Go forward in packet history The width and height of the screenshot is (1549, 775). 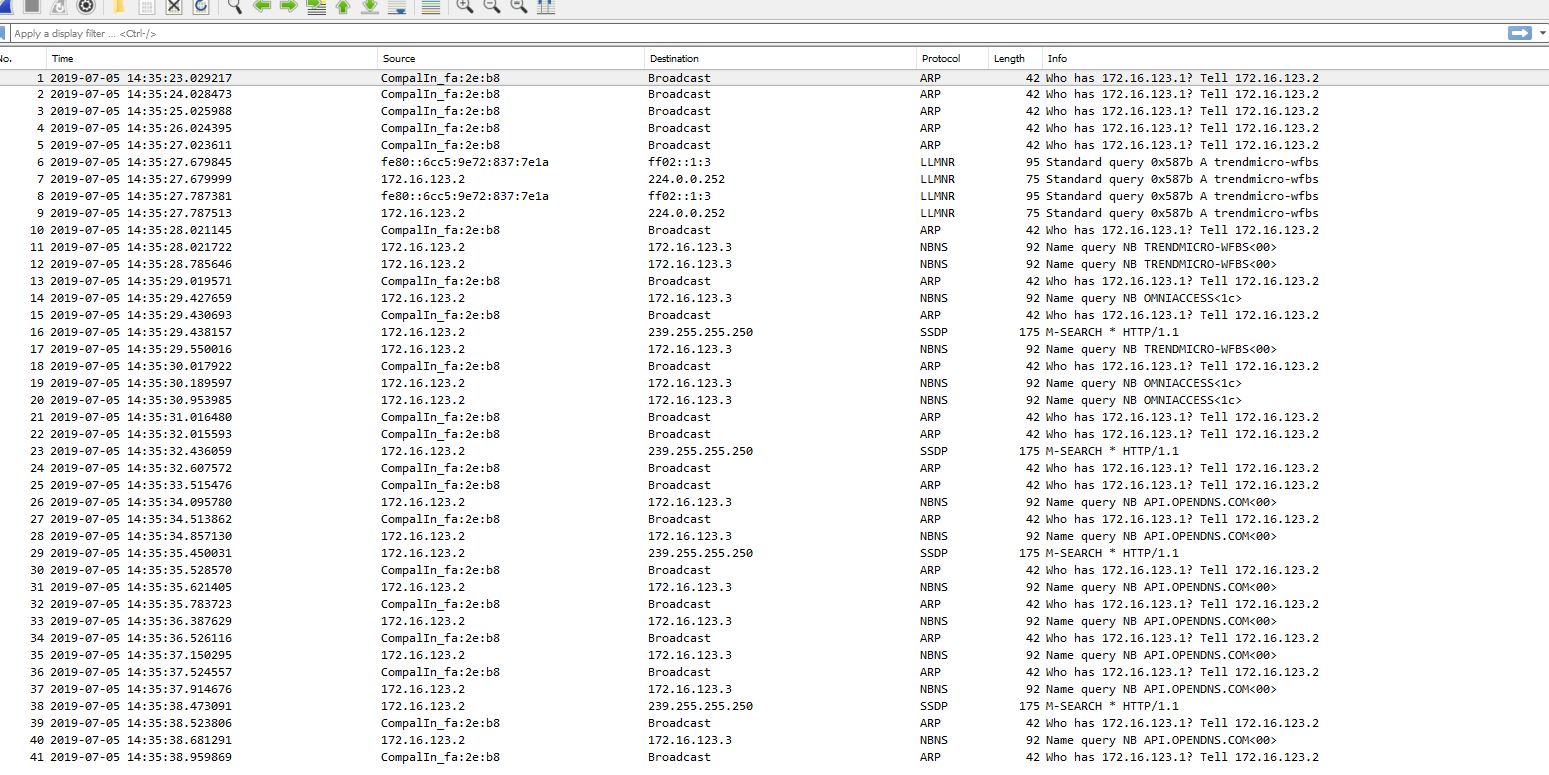pyautogui.click(x=289, y=6)
